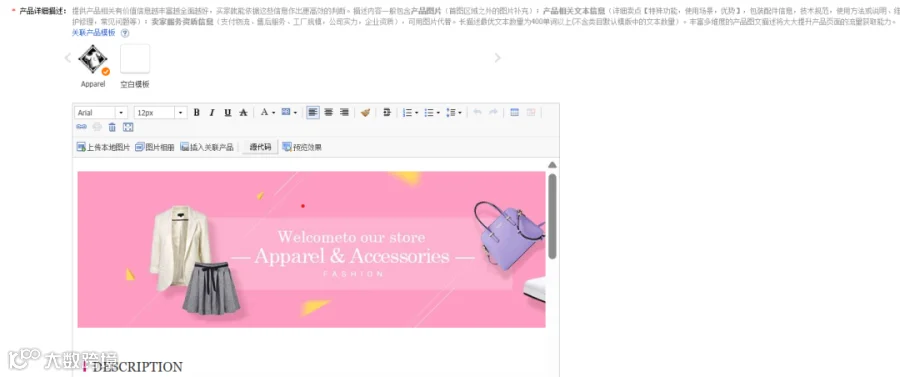Click the clear formatting brush icon
This screenshot has width=900, height=377.
point(365,112)
